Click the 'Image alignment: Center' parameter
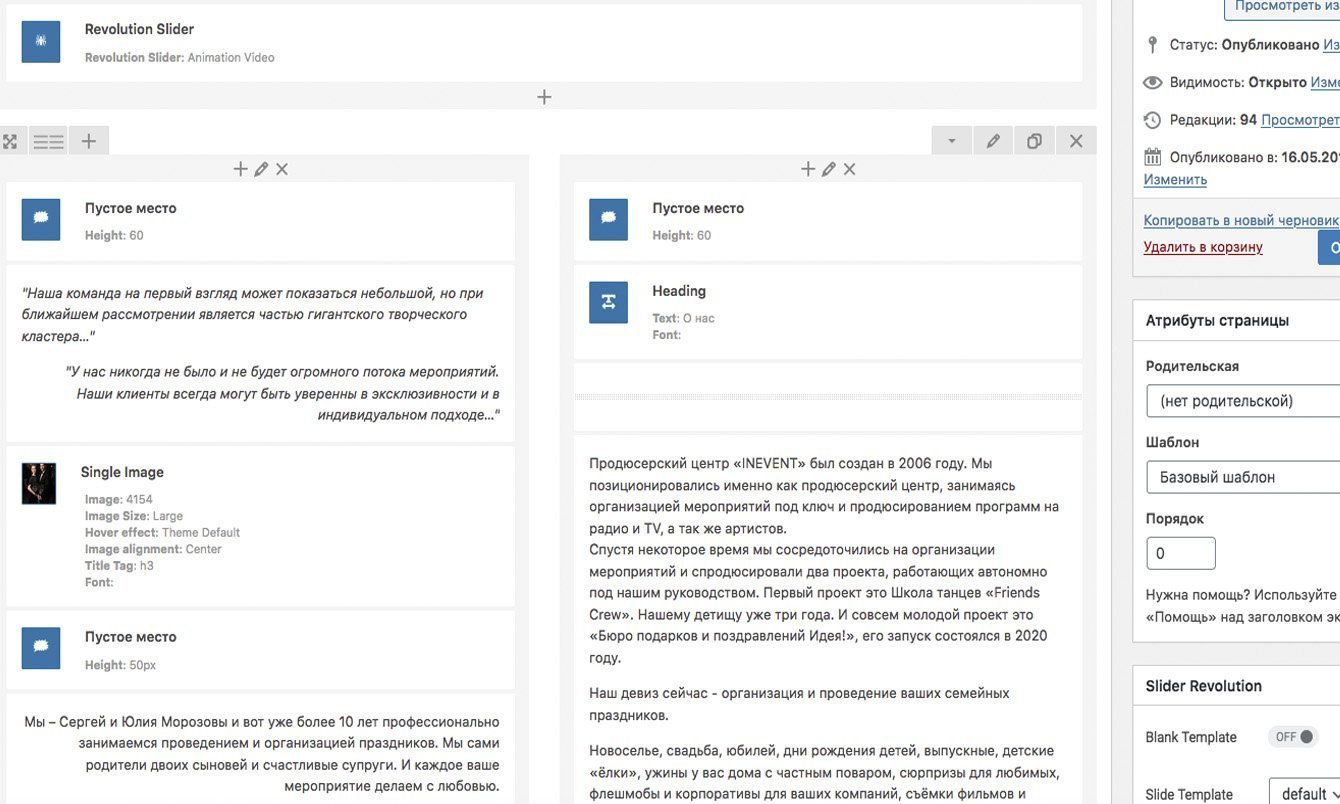 click(153, 549)
